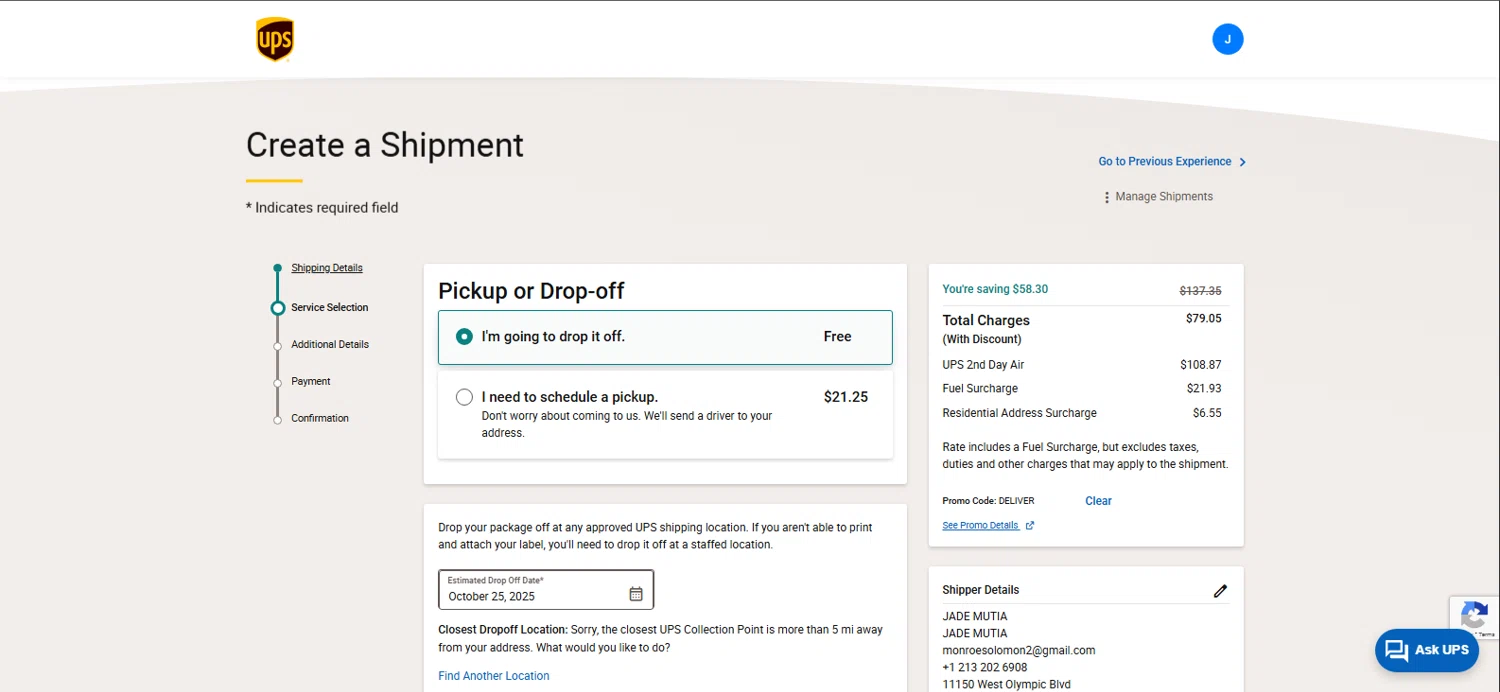
Task: Click the external link icon beside Promo Details
Action: click(x=1030, y=526)
